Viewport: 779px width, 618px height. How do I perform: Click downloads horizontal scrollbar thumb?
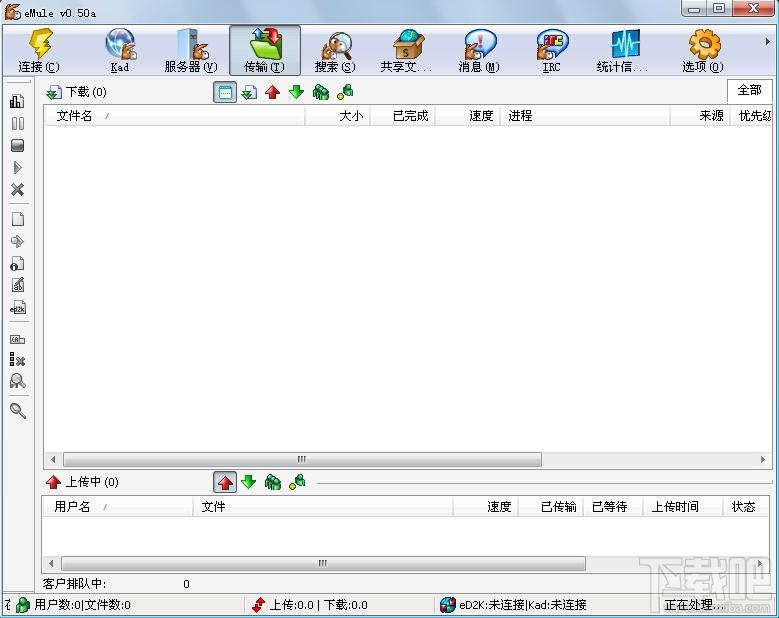pos(302,459)
